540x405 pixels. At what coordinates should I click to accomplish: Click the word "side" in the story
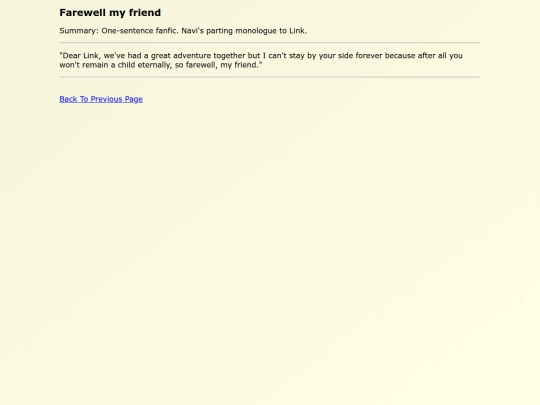coord(345,55)
